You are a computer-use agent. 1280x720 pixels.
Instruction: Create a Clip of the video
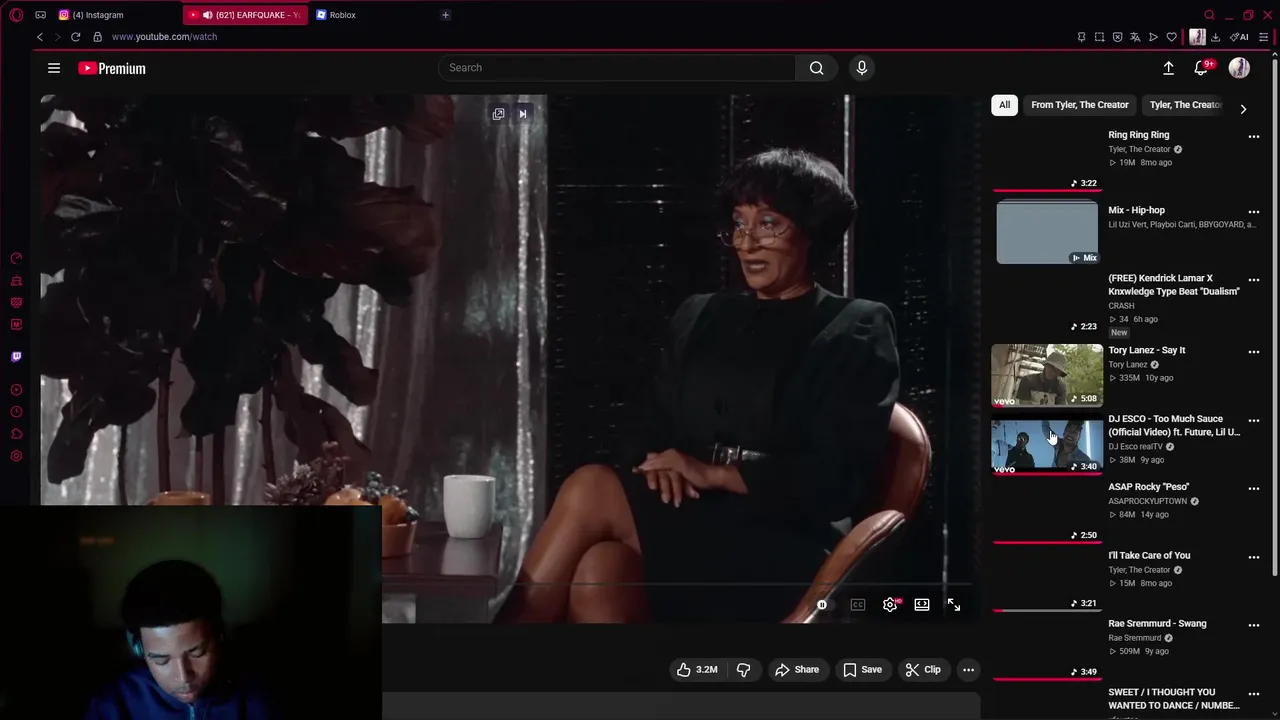click(x=922, y=670)
